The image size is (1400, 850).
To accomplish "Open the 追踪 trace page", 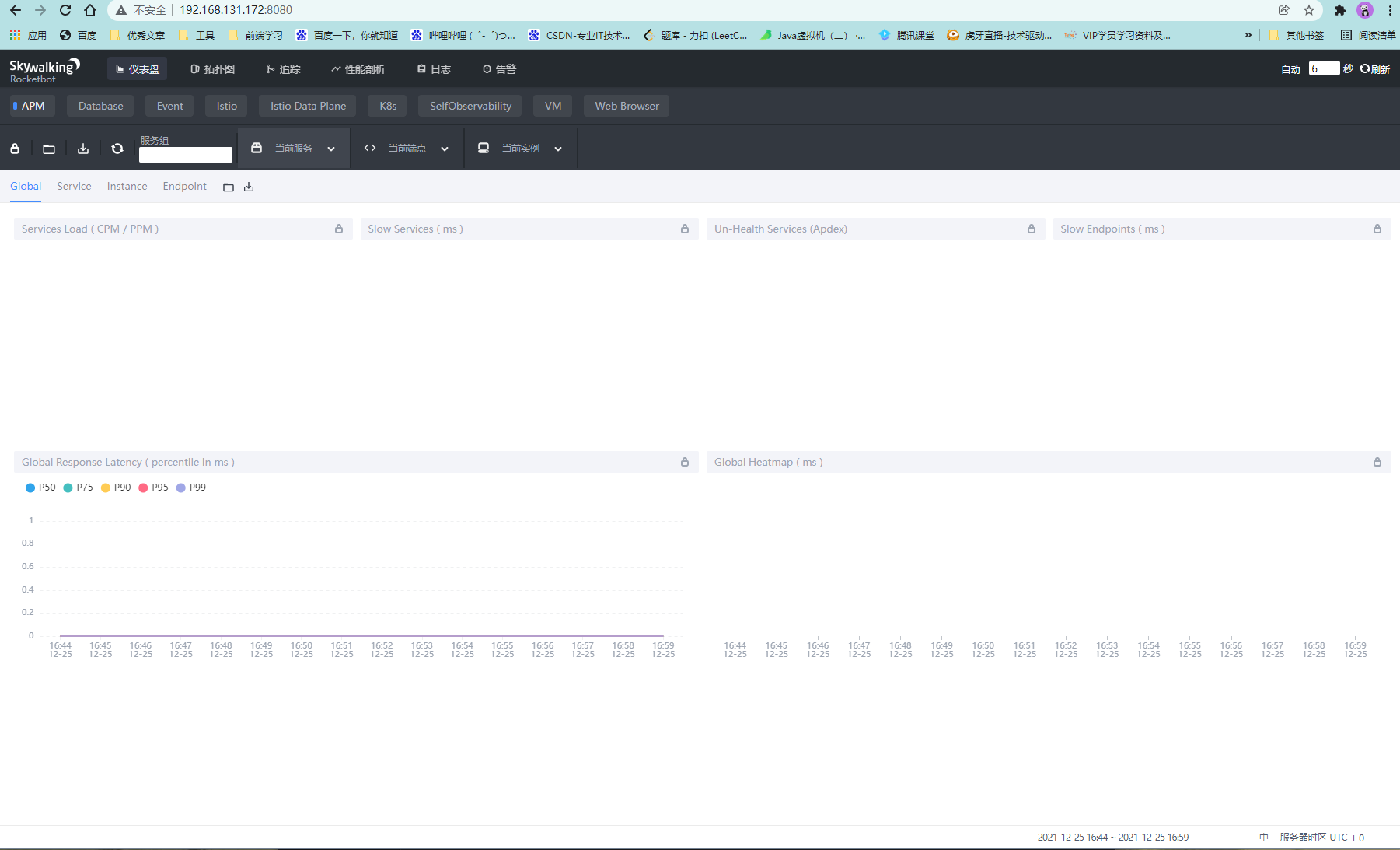I will coord(283,69).
